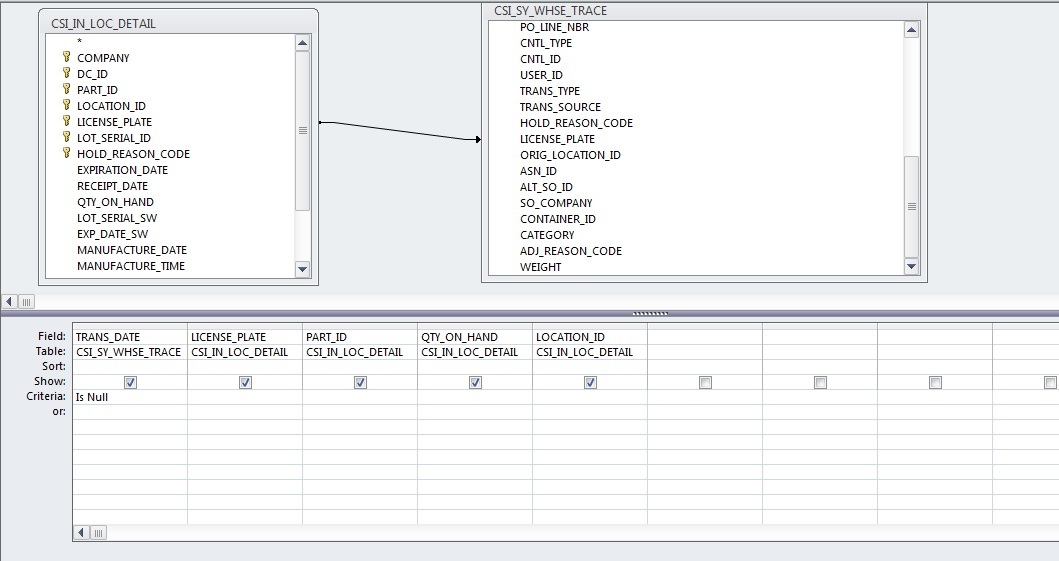
Task: Click the pane splitter between diagram and grid
Action: click(x=650, y=313)
